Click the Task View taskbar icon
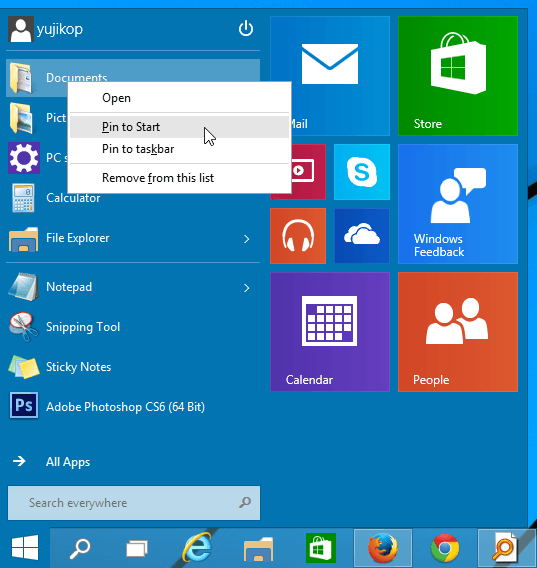Screen dimensions: 537x568 [137, 548]
